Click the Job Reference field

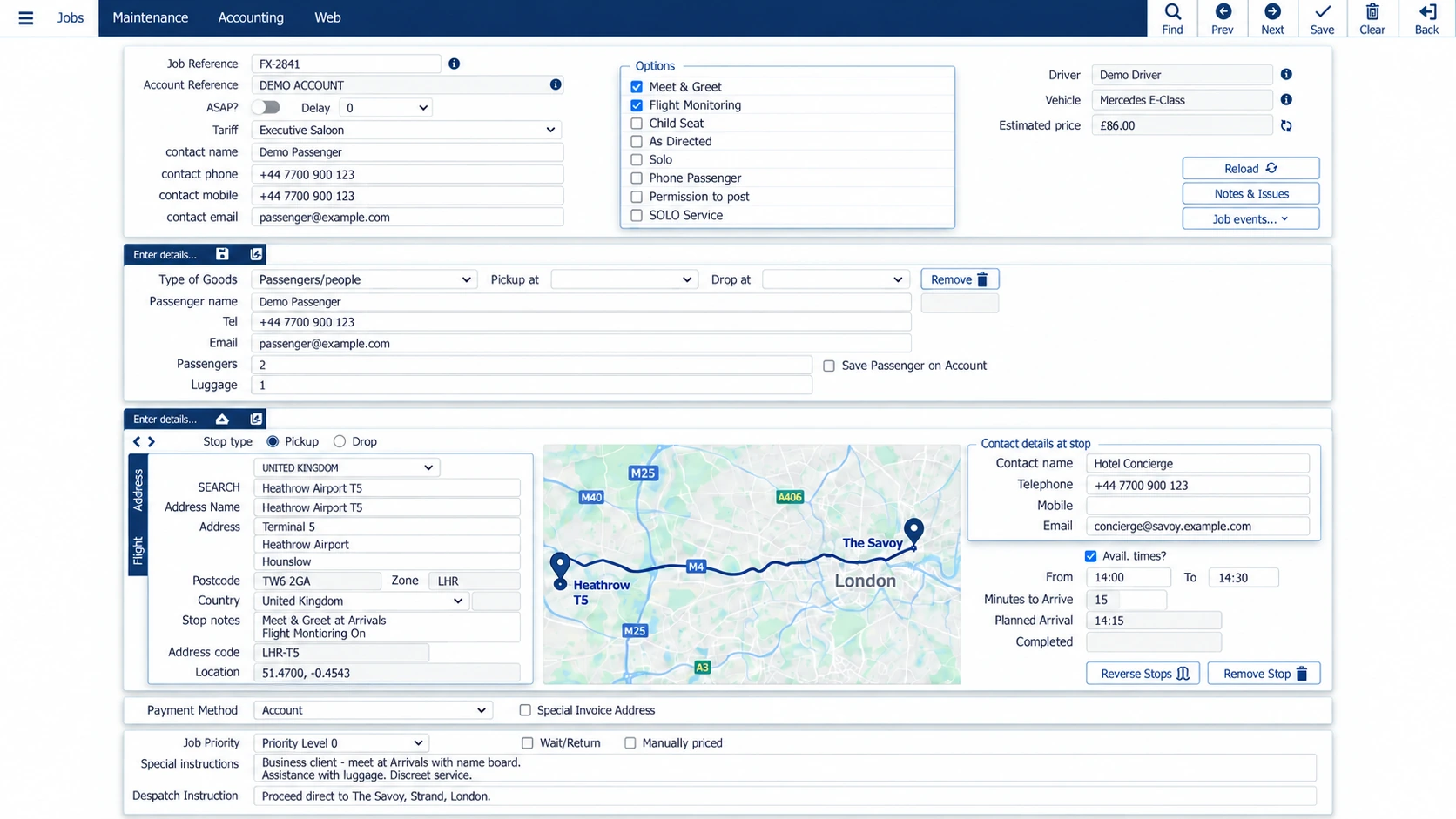(346, 64)
